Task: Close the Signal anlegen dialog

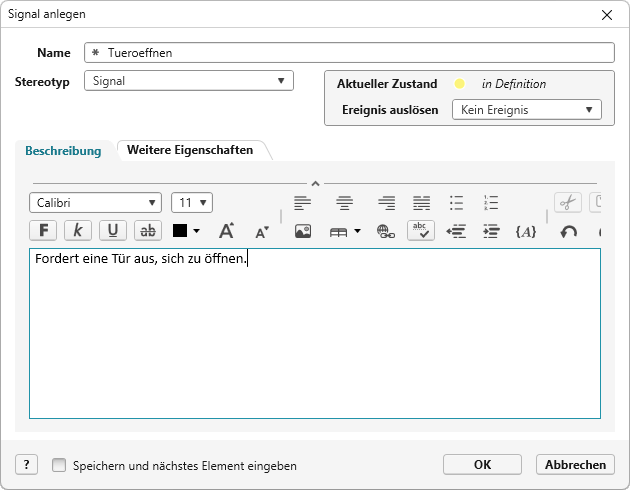Action: [607, 15]
